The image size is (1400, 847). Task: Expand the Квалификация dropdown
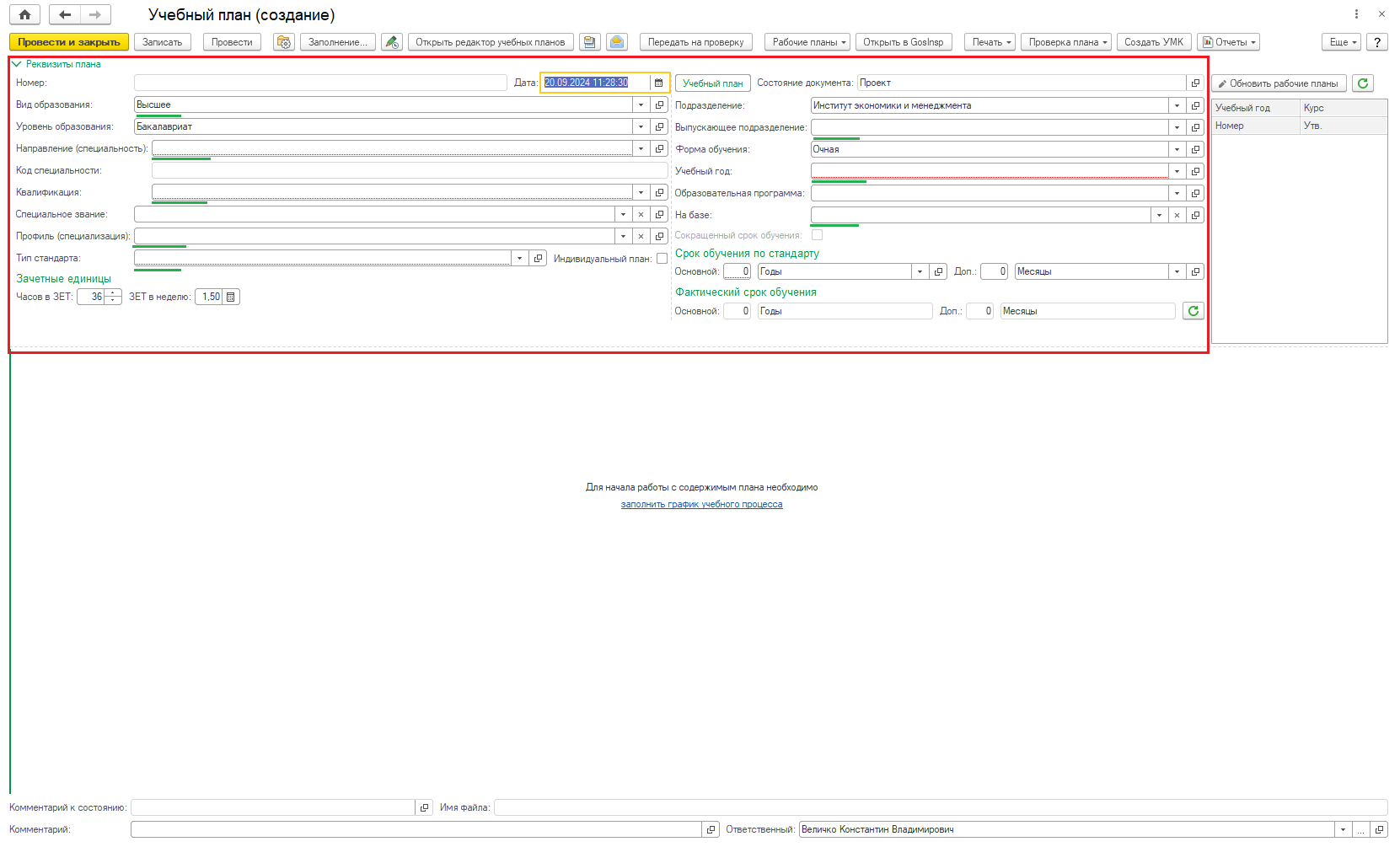[641, 192]
